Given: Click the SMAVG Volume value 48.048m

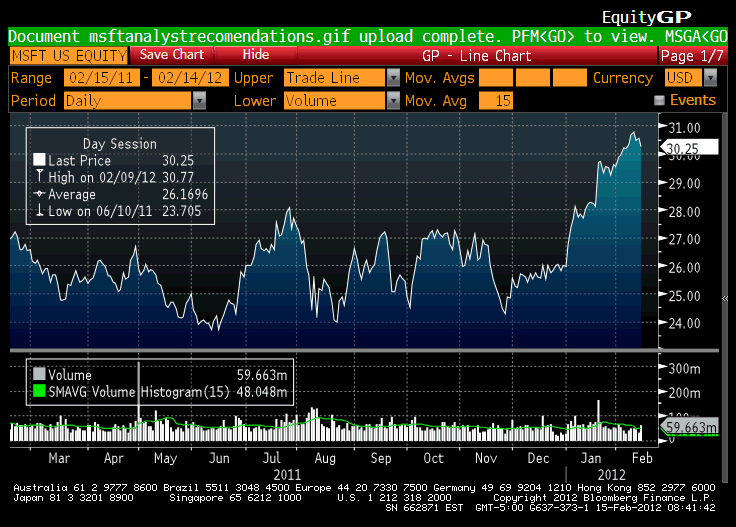Looking at the screenshot, I should [x=262, y=392].
